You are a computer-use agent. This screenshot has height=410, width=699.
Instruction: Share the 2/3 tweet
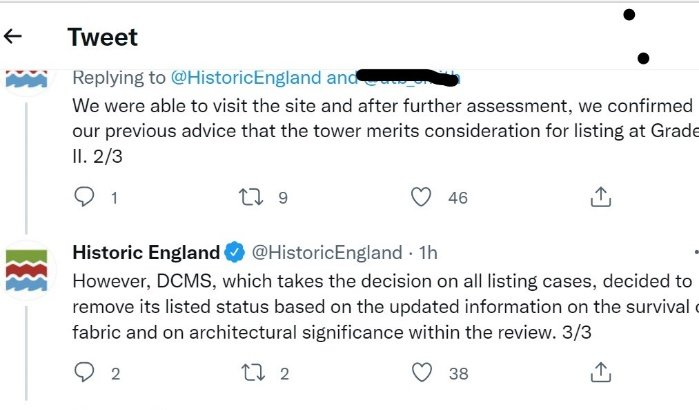tap(600, 197)
